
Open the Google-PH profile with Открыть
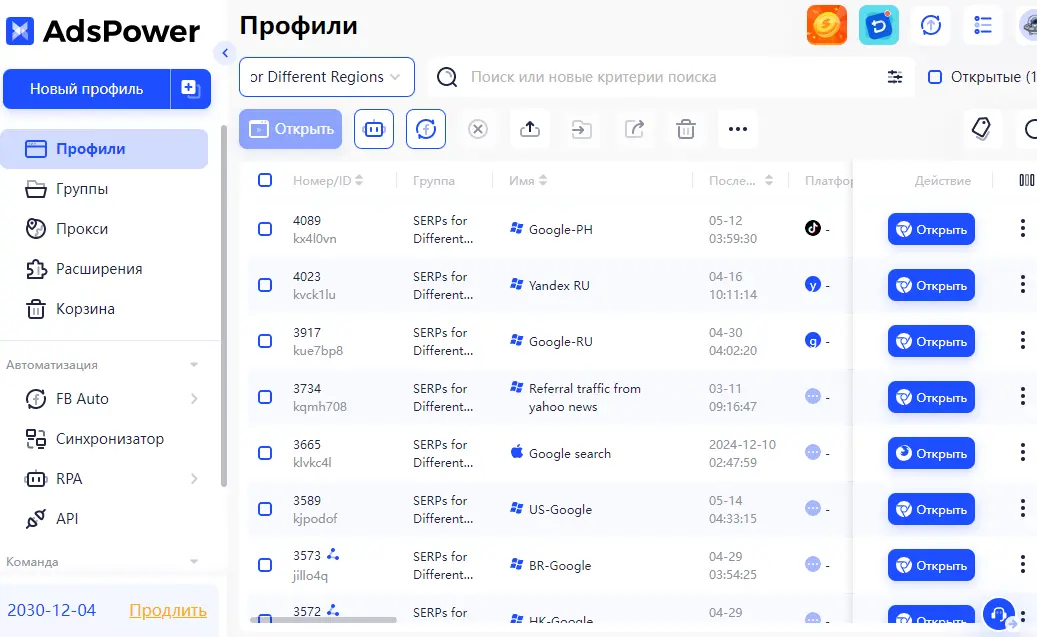pyautogui.click(x=931, y=230)
